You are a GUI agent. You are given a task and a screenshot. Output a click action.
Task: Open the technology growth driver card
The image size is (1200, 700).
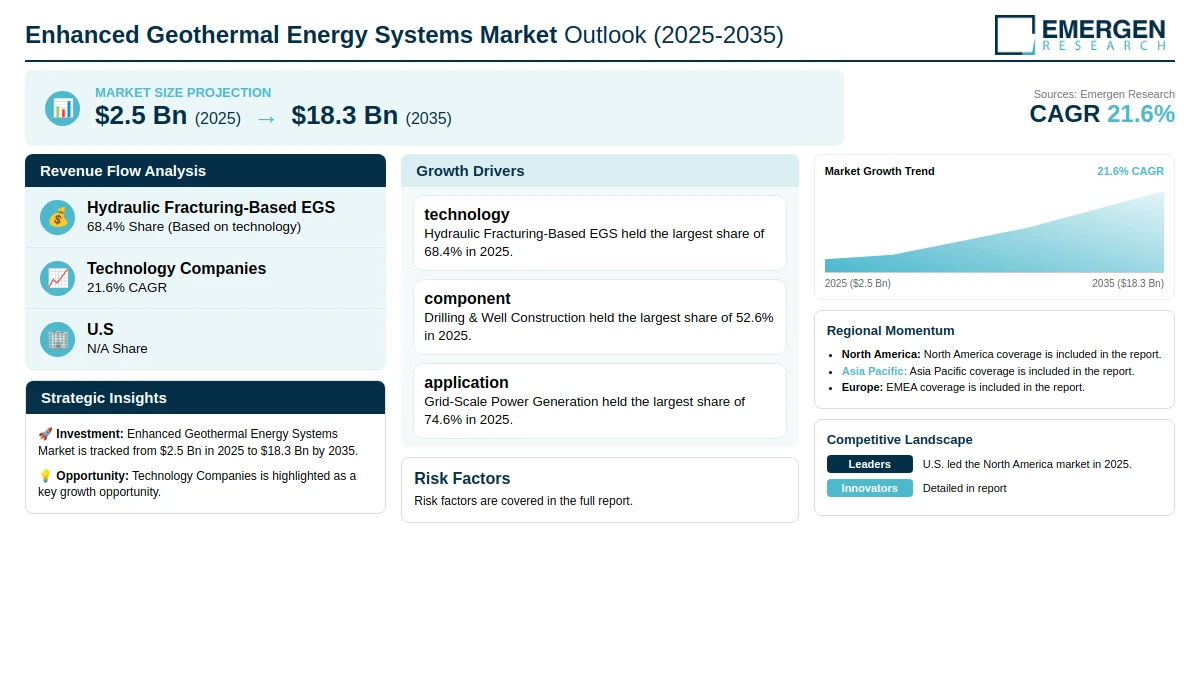600,233
